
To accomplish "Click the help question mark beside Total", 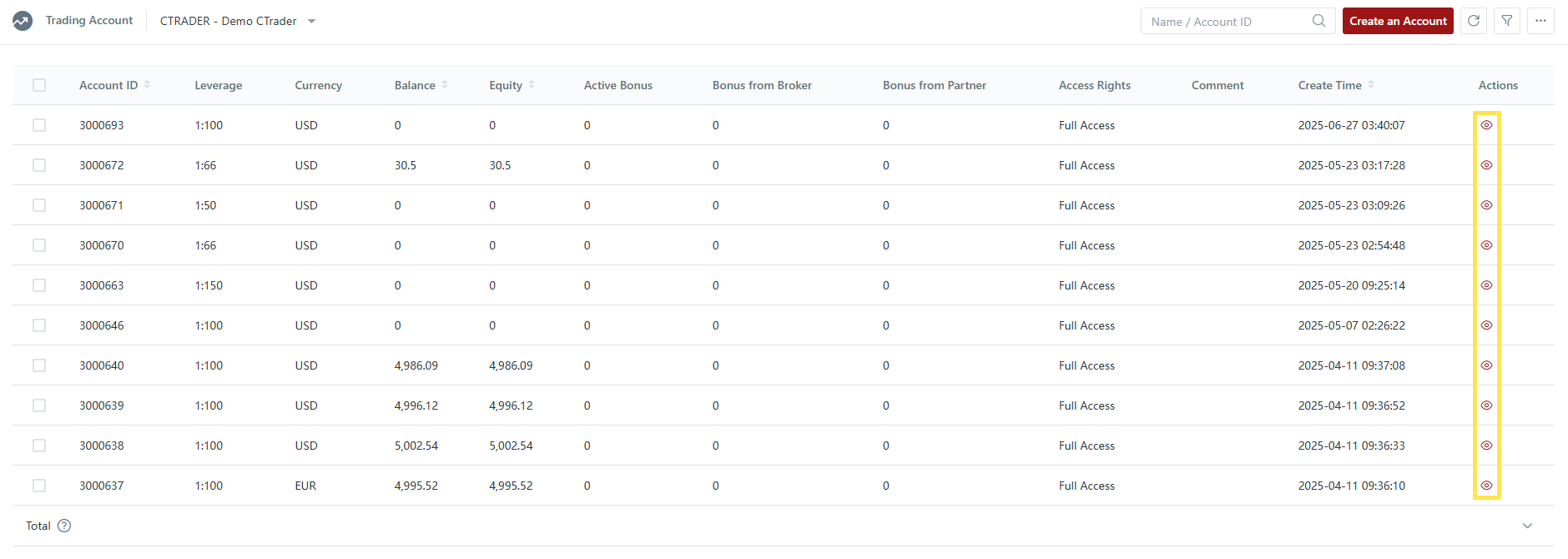I will point(64,526).
